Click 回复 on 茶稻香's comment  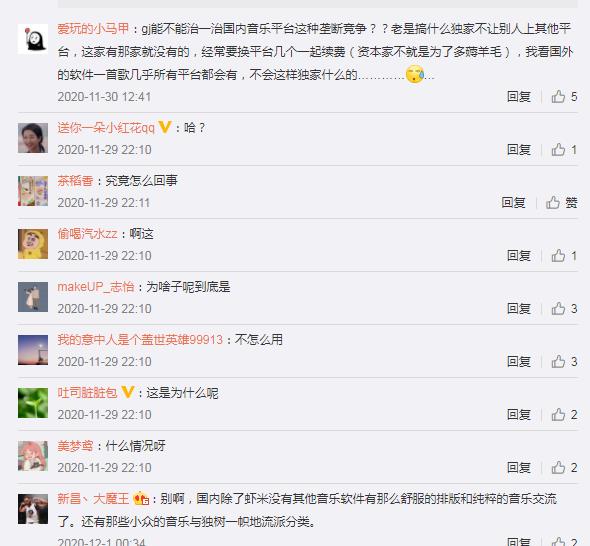click(x=513, y=203)
